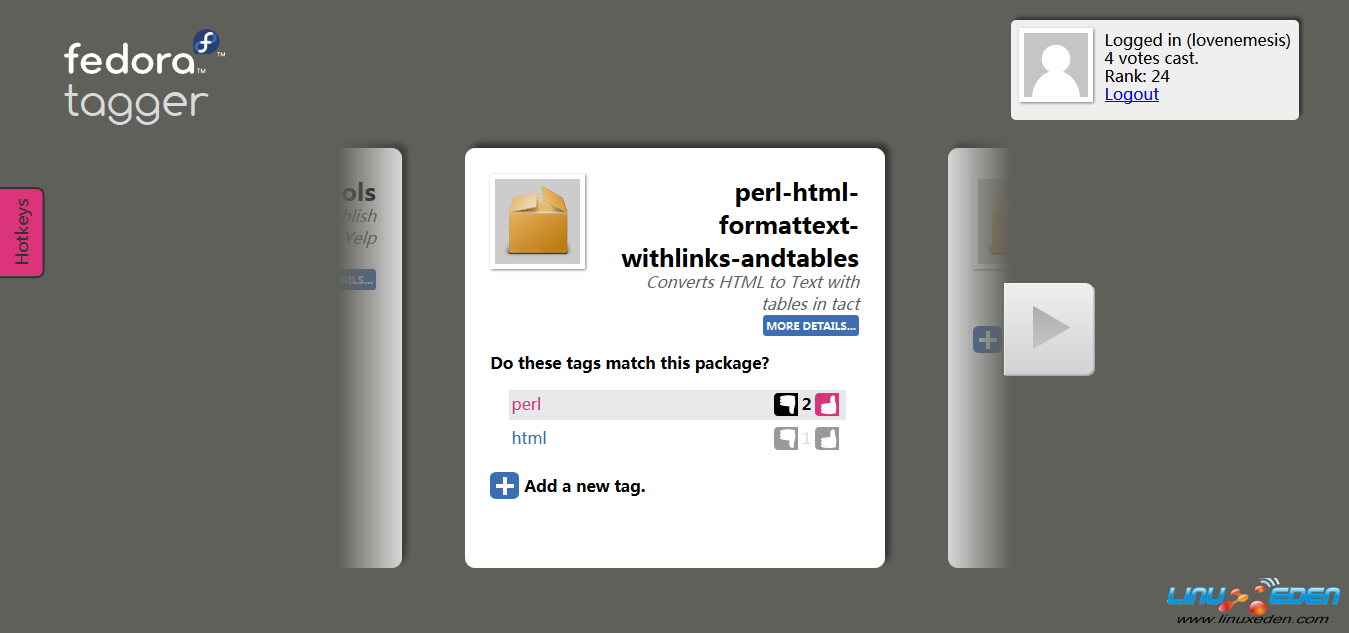Screen dimensions: 1349x633
Task: Click the MORE DETAILS button
Action: (x=811, y=326)
